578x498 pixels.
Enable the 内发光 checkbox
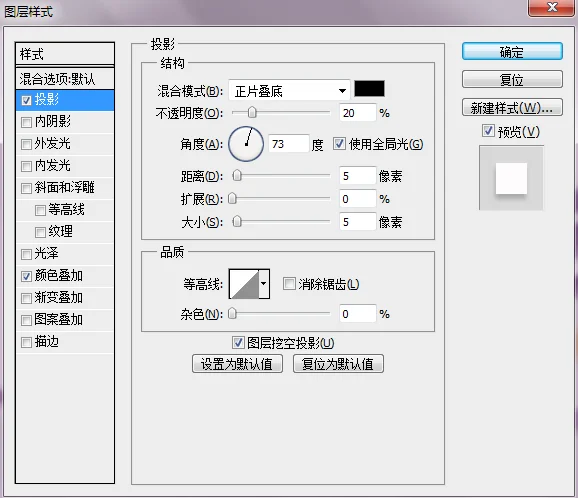tap(26, 166)
